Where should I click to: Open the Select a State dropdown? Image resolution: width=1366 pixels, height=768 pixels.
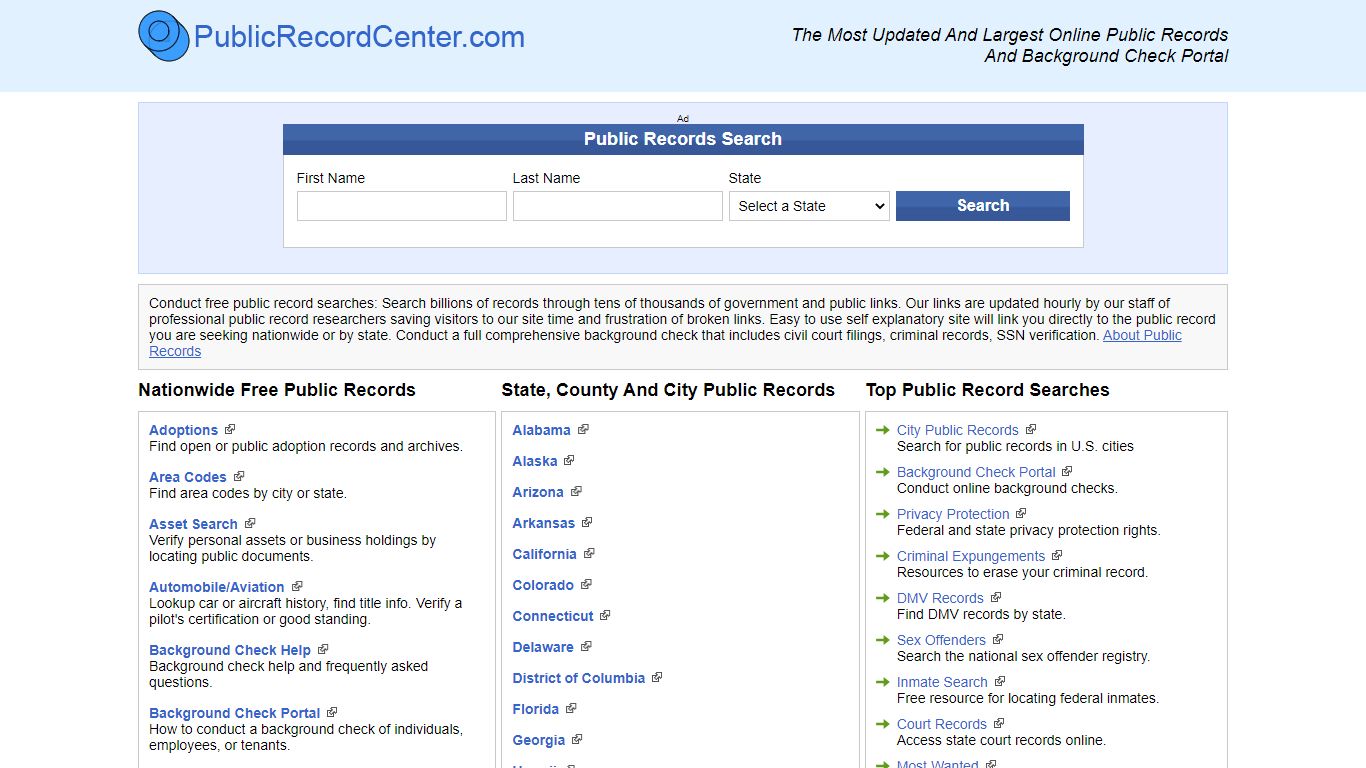coord(808,206)
